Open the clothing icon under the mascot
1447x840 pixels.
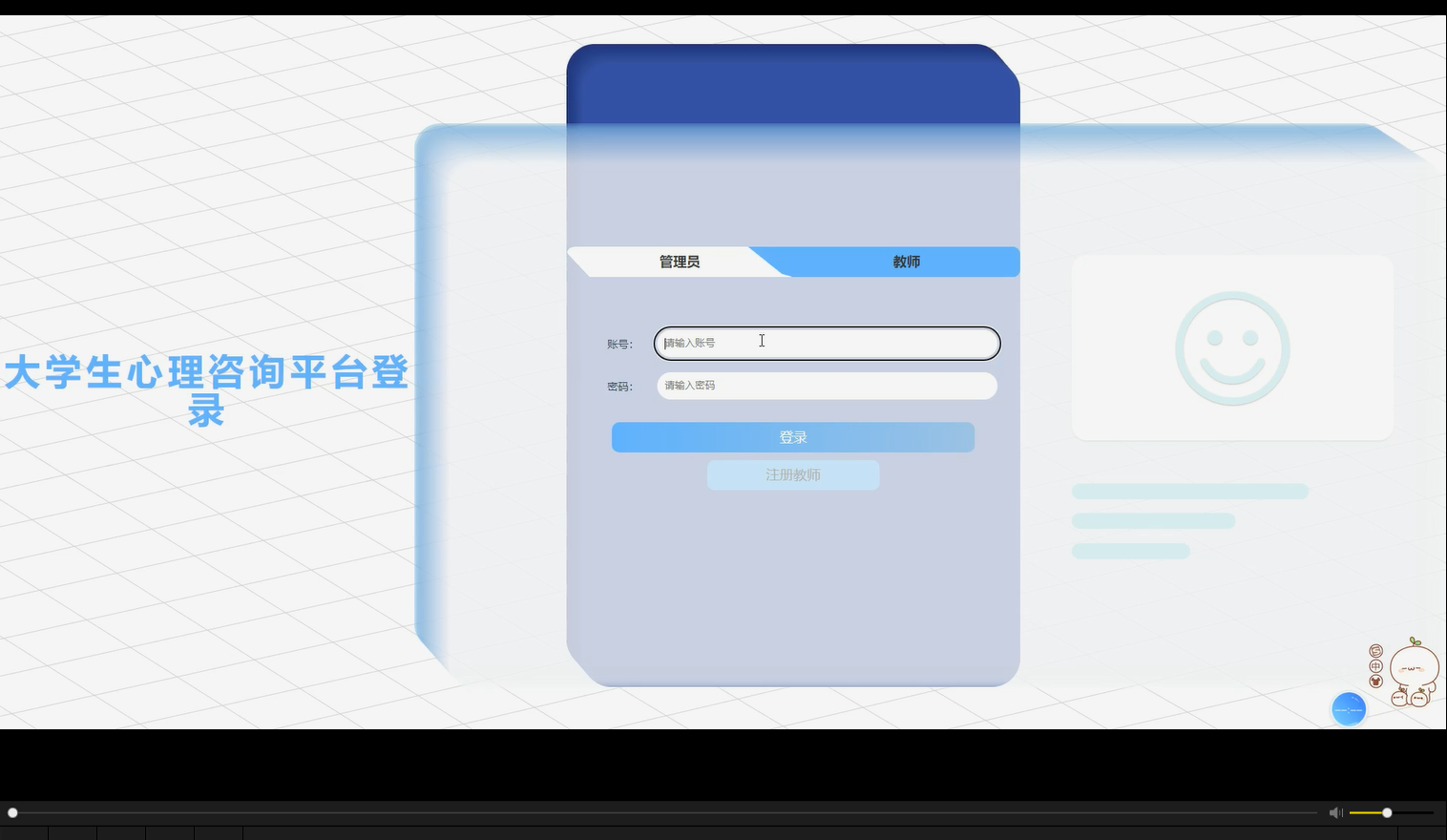pyautogui.click(x=1375, y=681)
